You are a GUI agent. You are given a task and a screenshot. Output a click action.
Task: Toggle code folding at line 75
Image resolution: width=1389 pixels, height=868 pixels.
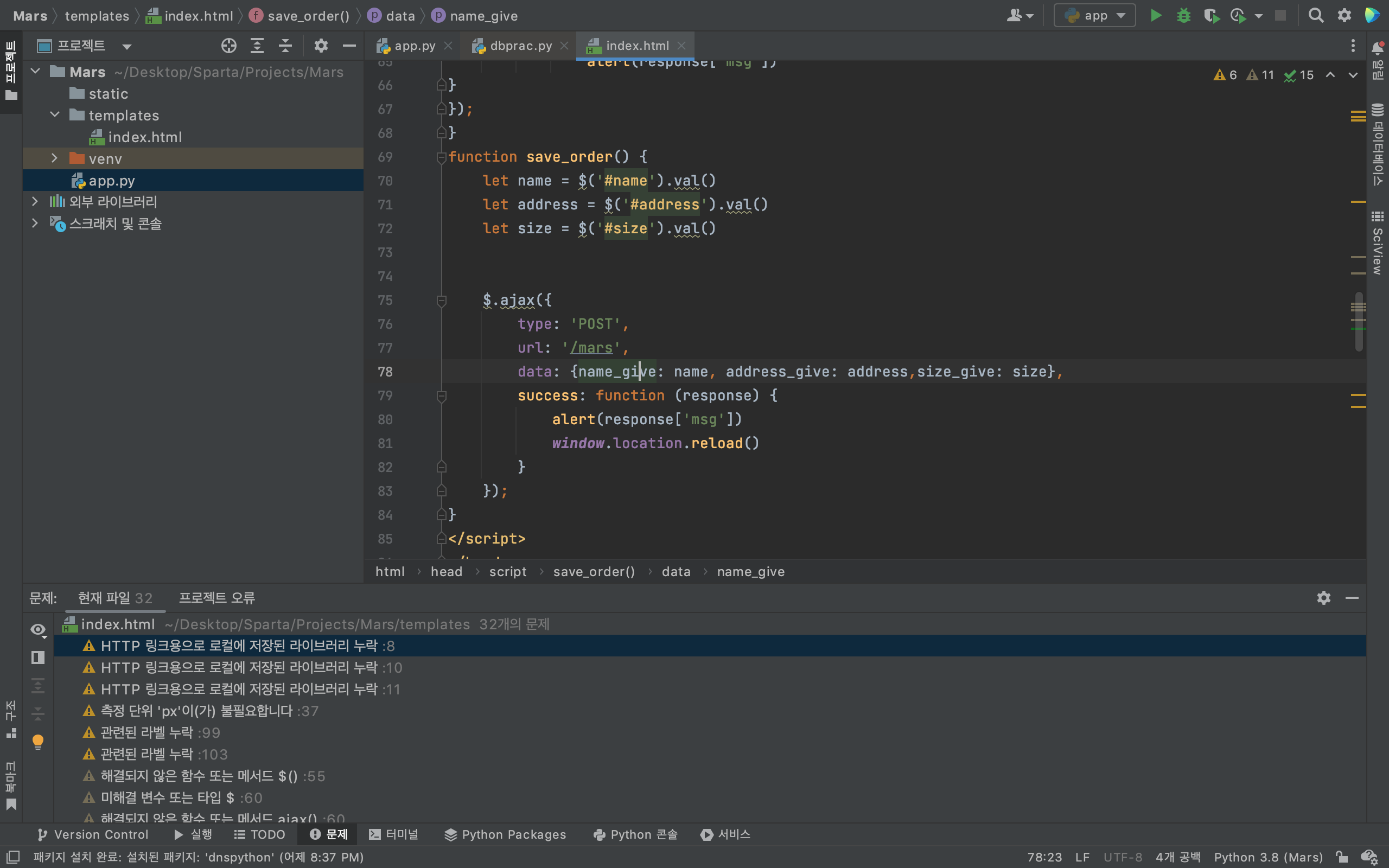coord(441,300)
